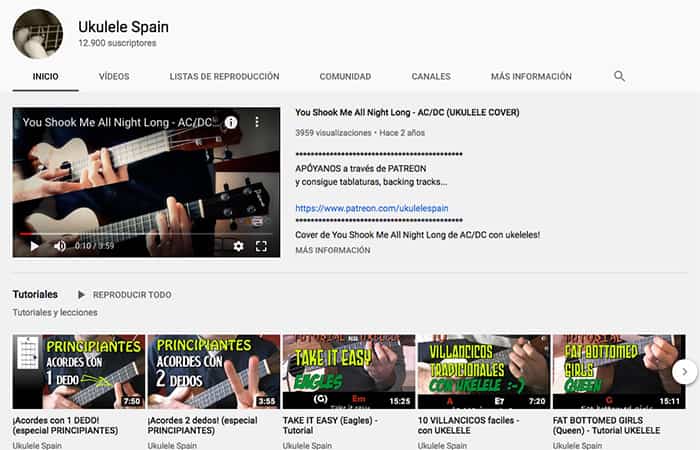Switch to the Vídeos tab
700x450 pixels.
(114, 76)
